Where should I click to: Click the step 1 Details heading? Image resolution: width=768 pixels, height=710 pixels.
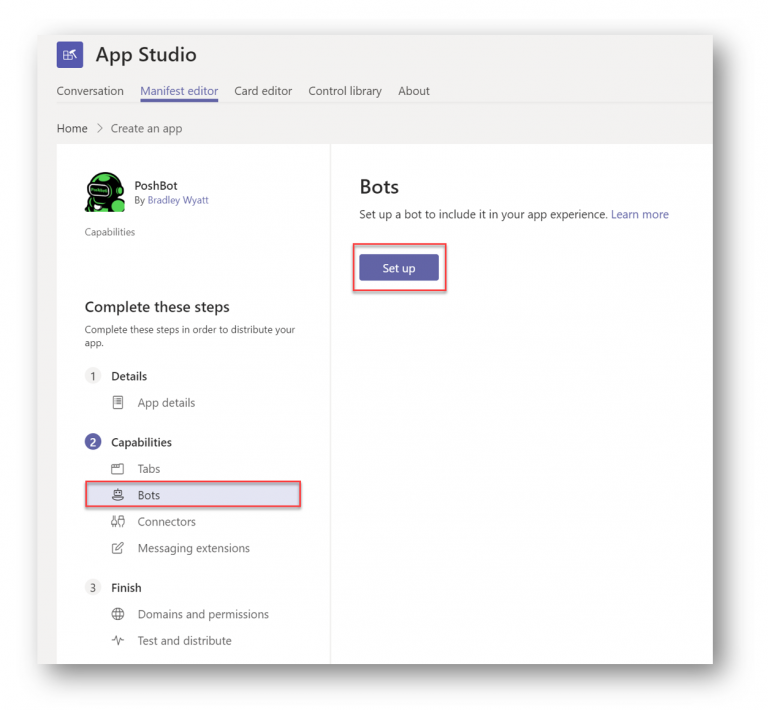[129, 376]
